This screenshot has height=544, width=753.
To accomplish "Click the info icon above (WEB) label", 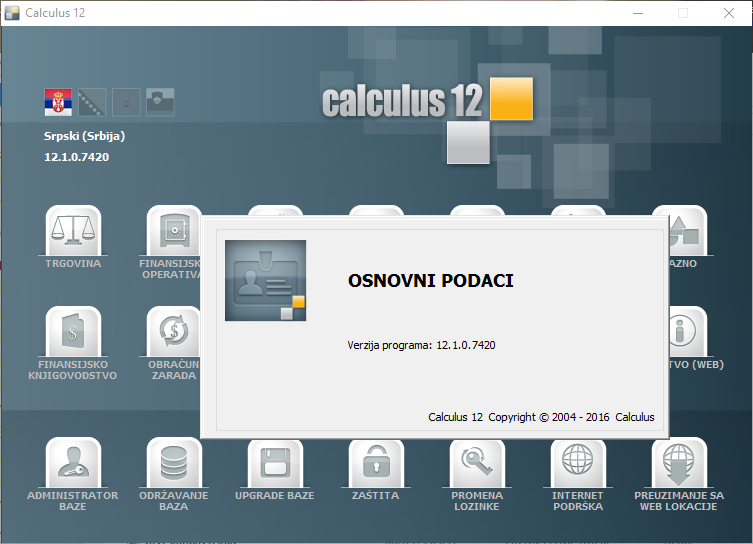I will tap(688, 332).
